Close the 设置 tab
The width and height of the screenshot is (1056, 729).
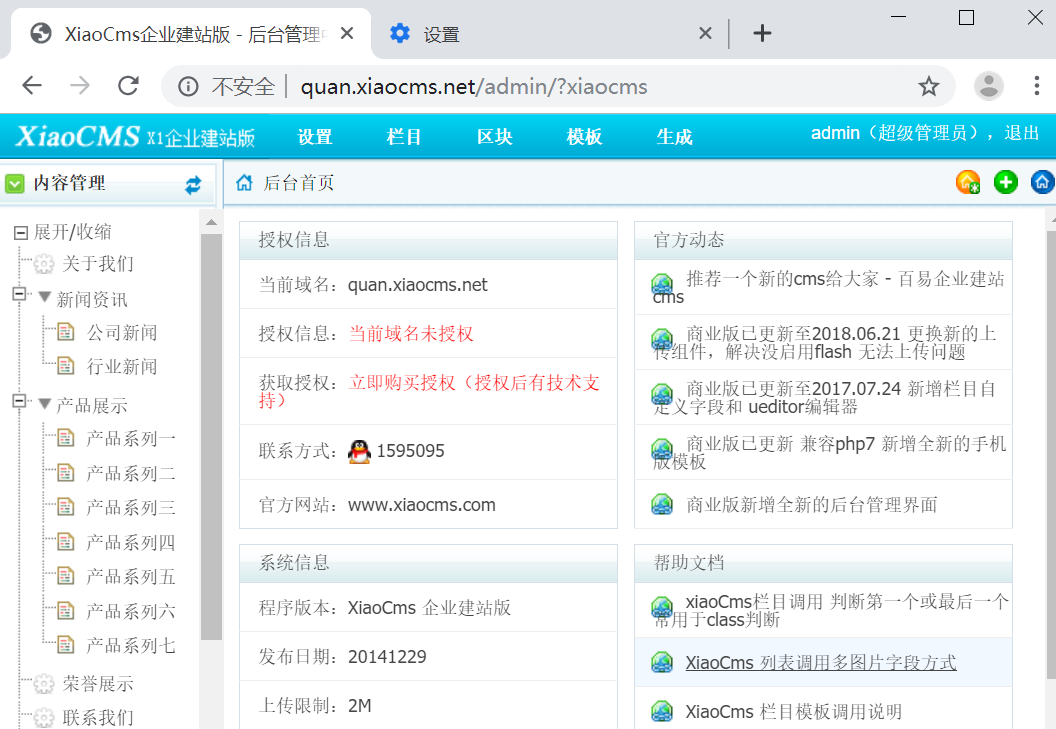pyautogui.click(x=705, y=33)
